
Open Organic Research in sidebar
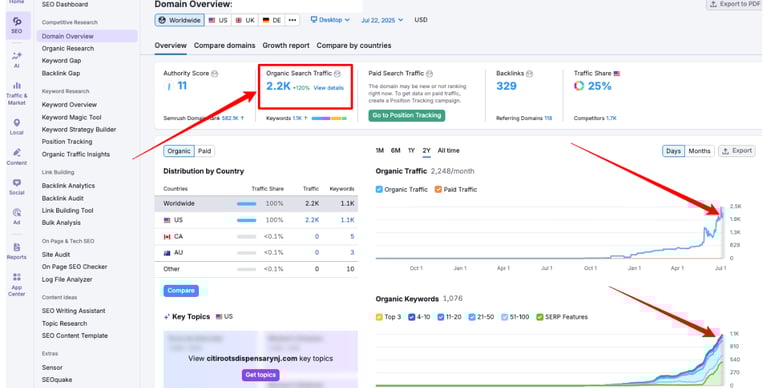point(68,48)
